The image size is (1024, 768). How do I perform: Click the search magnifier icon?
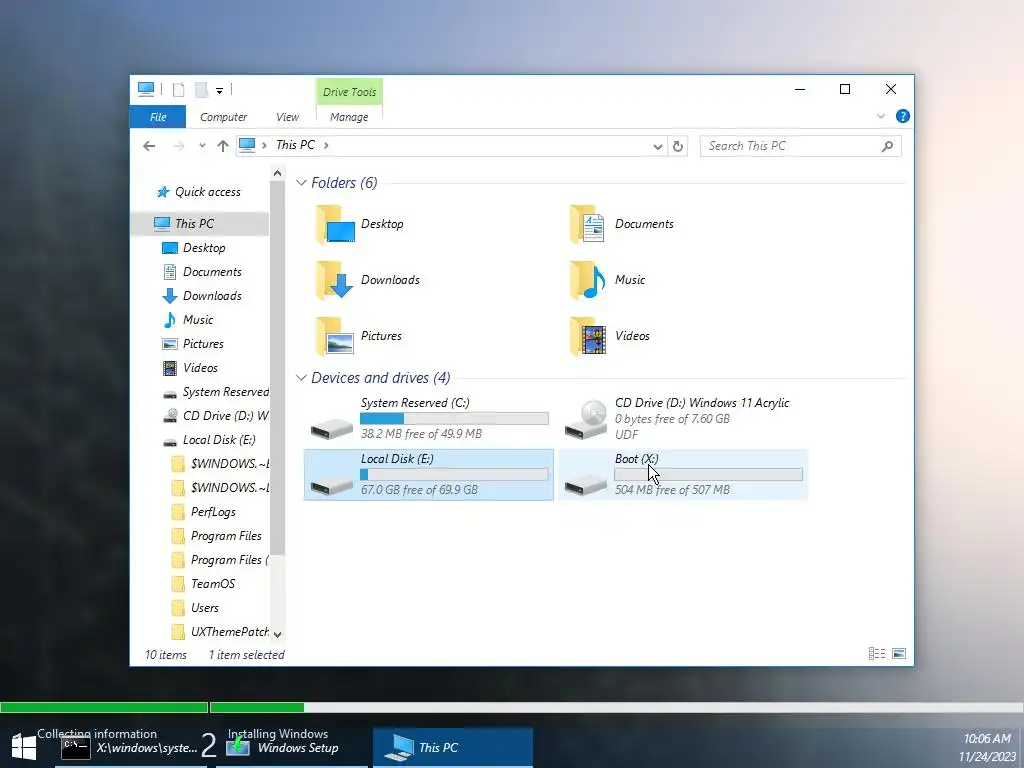pyautogui.click(x=887, y=146)
